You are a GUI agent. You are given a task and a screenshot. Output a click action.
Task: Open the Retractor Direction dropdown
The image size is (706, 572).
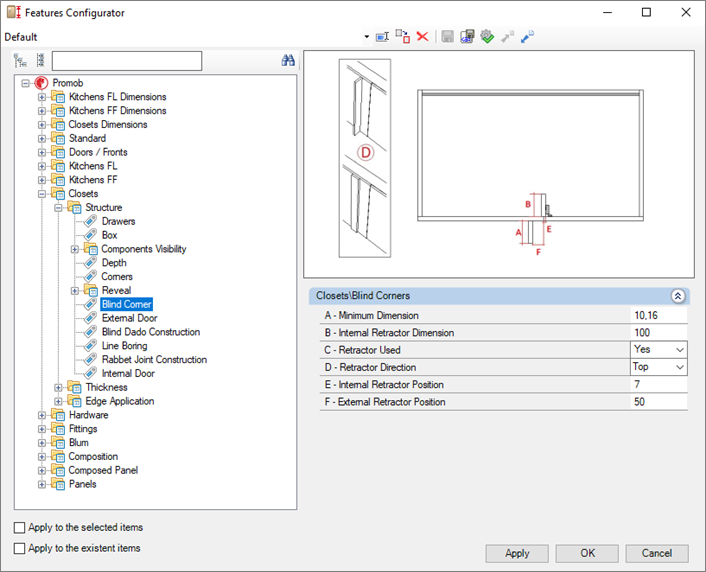pyautogui.click(x=680, y=368)
